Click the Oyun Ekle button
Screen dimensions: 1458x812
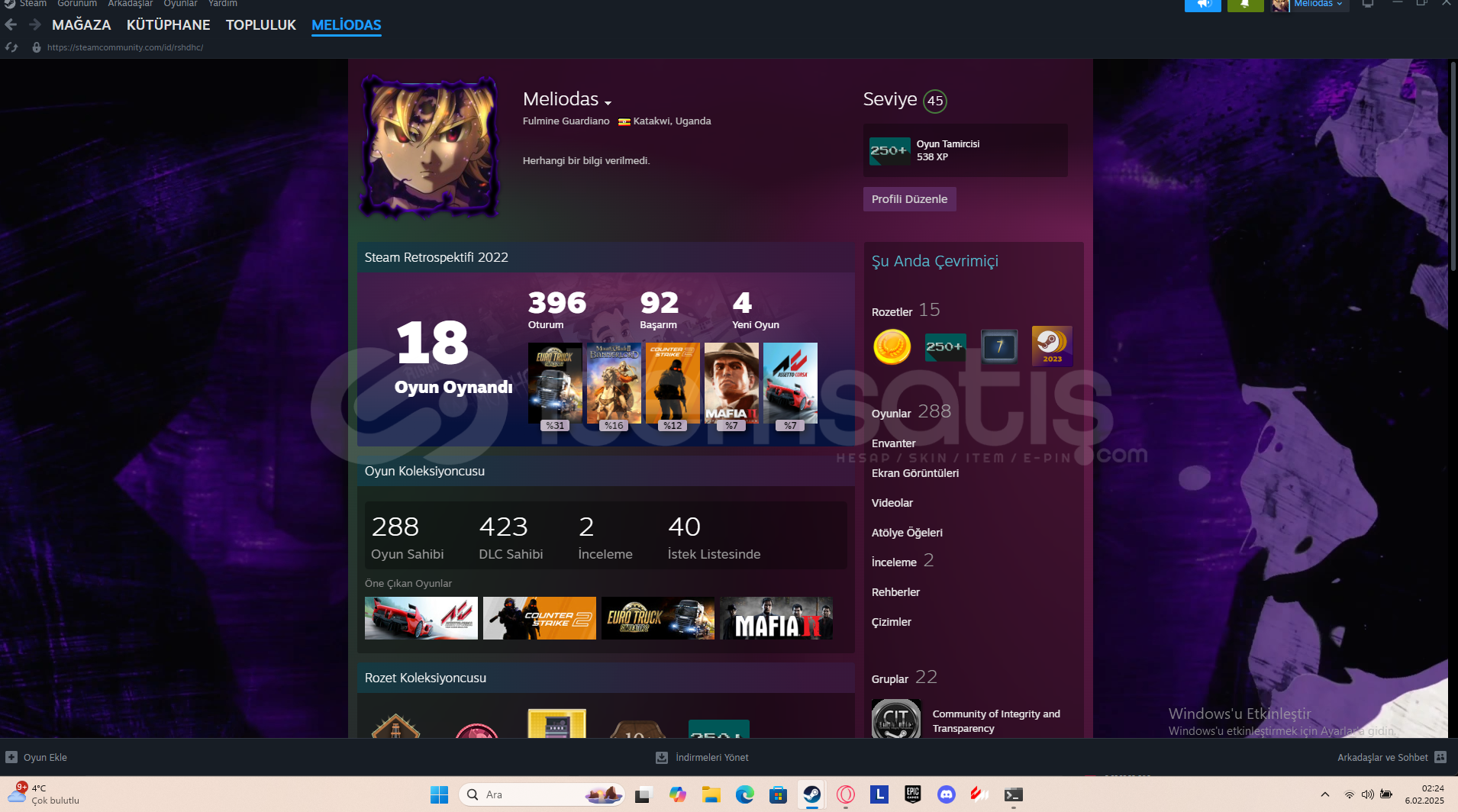(37, 757)
